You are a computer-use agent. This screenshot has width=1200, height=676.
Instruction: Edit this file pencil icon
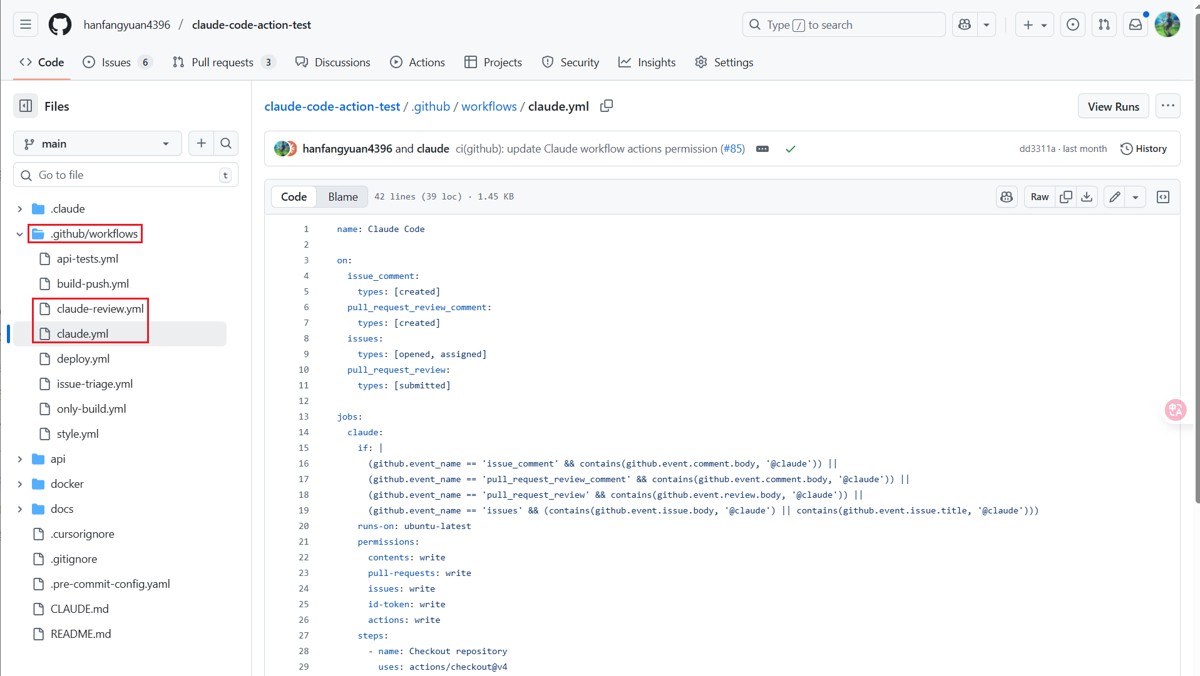pos(1114,197)
